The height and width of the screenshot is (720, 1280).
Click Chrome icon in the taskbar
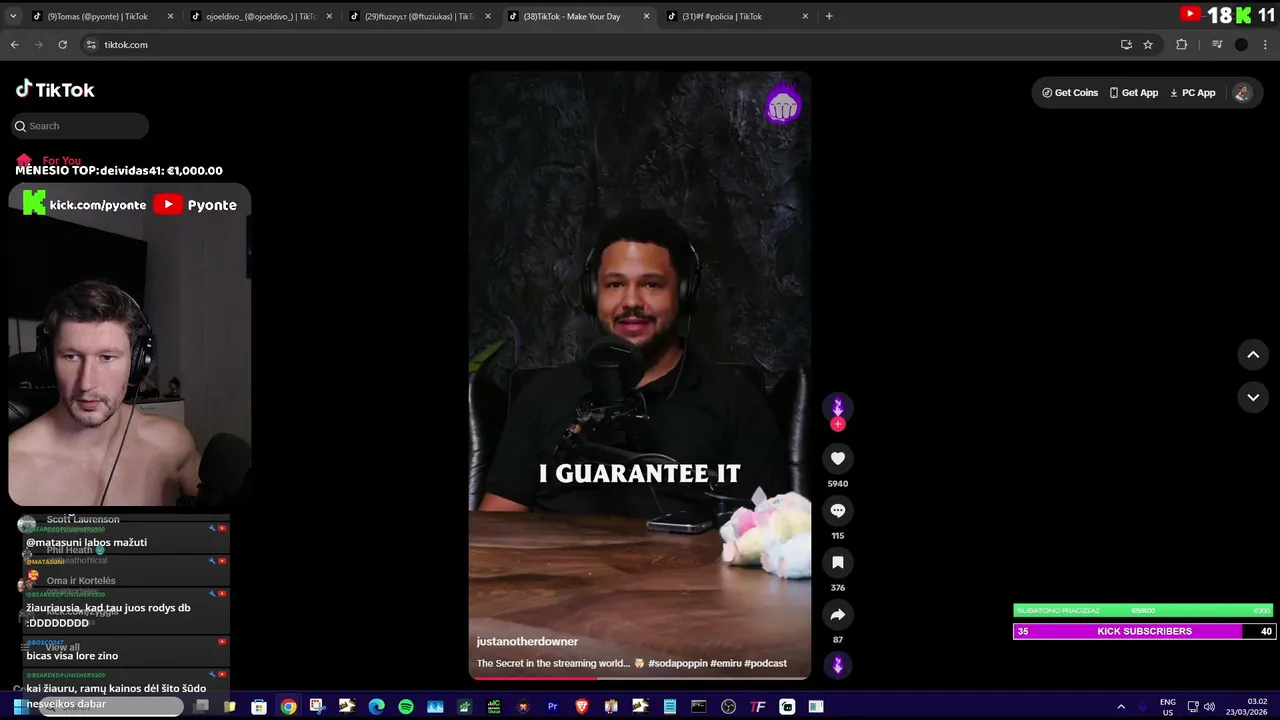[288, 707]
